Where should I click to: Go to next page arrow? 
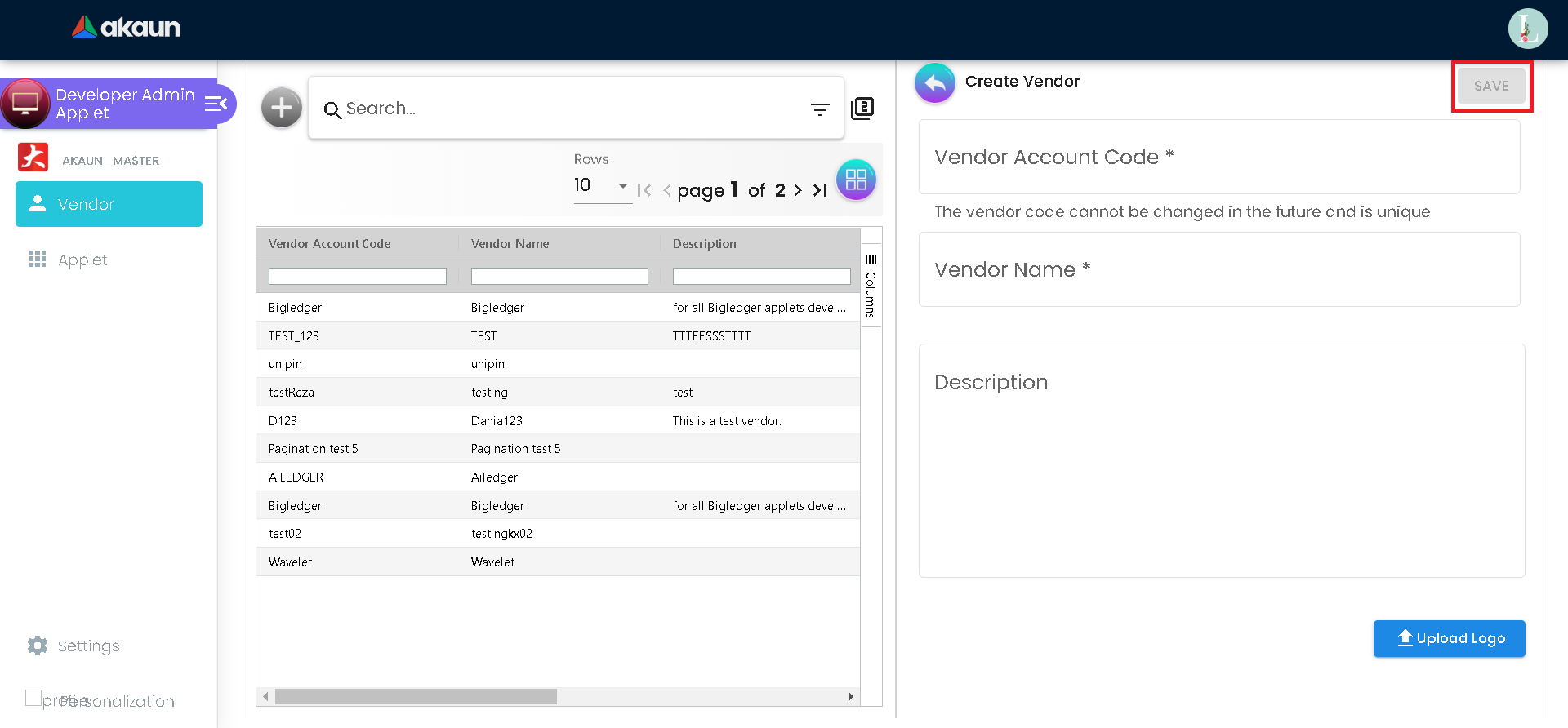point(798,190)
